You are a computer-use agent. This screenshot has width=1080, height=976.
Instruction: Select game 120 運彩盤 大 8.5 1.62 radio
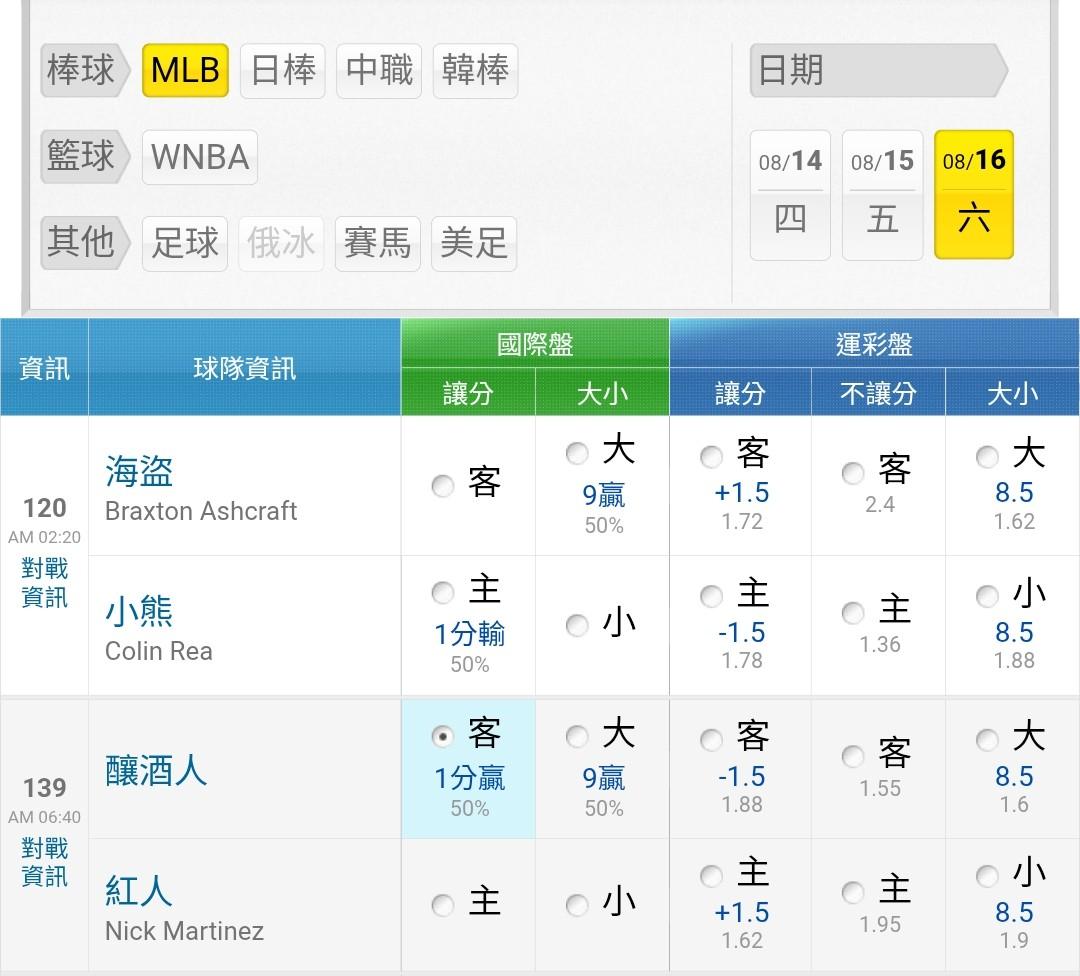coord(988,457)
